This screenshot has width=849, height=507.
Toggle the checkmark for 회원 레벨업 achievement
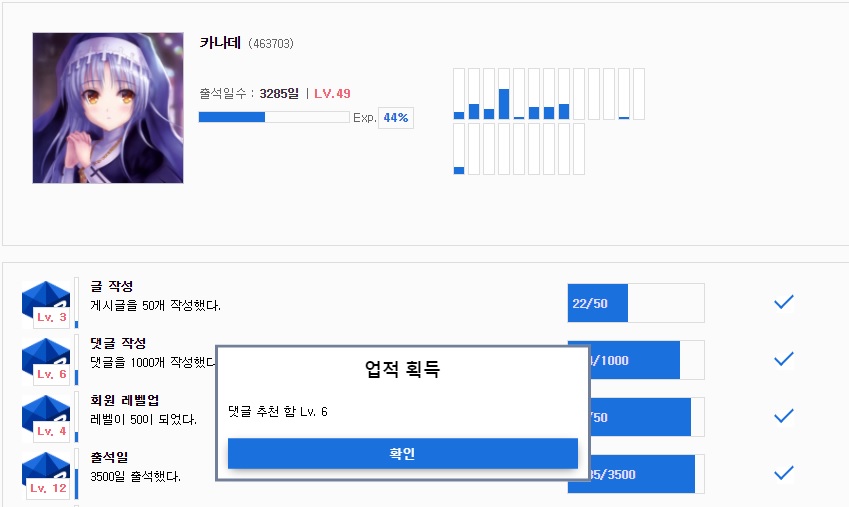point(784,416)
